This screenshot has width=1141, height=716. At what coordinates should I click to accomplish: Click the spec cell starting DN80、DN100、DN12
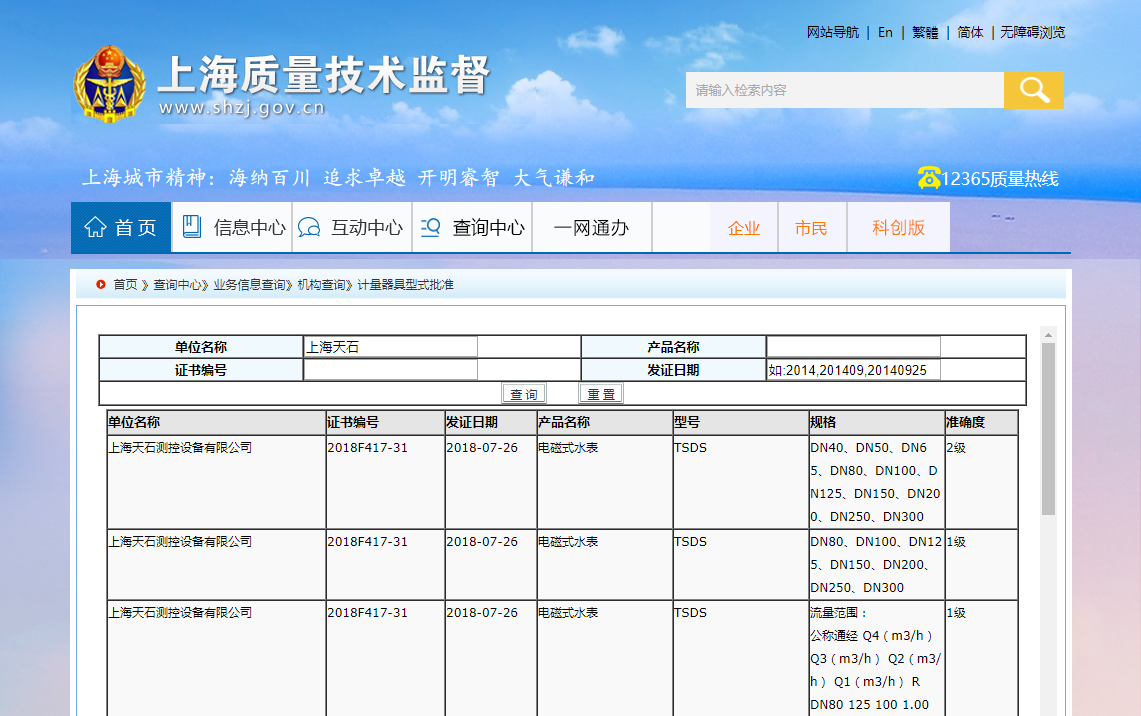click(877, 565)
